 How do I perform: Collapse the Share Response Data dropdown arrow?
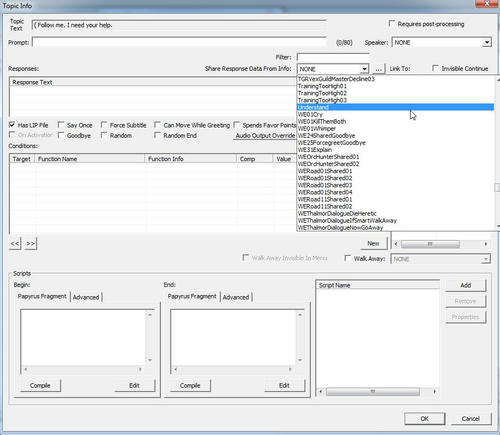pos(364,69)
